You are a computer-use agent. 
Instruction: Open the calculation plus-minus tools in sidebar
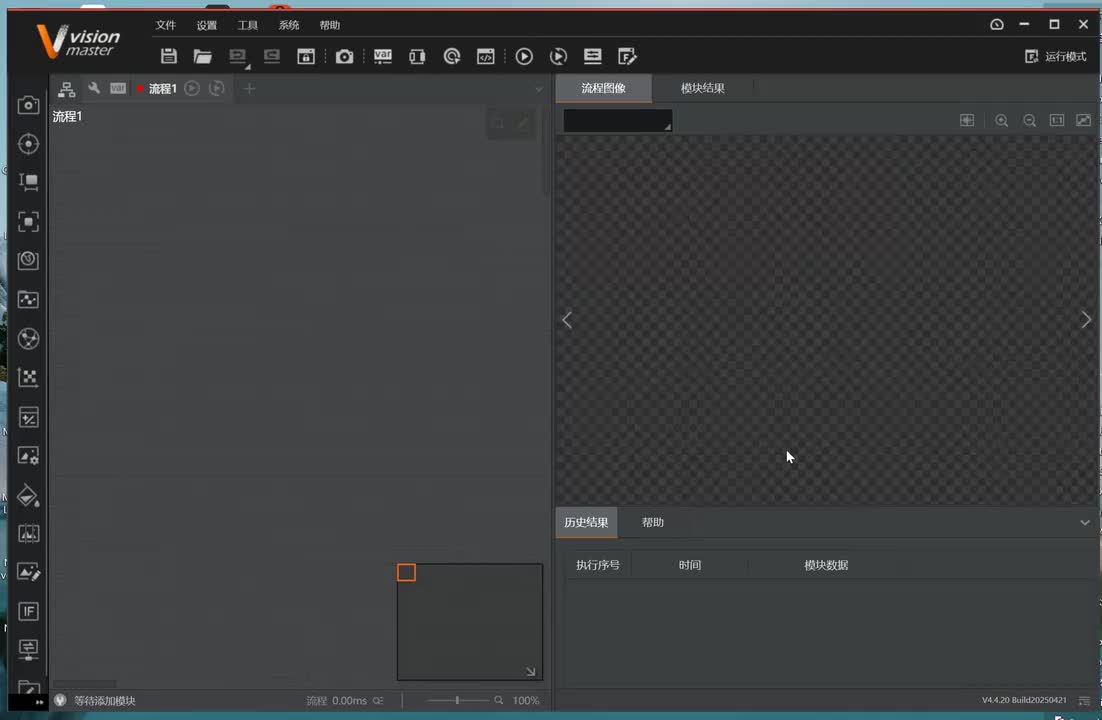coord(28,417)
